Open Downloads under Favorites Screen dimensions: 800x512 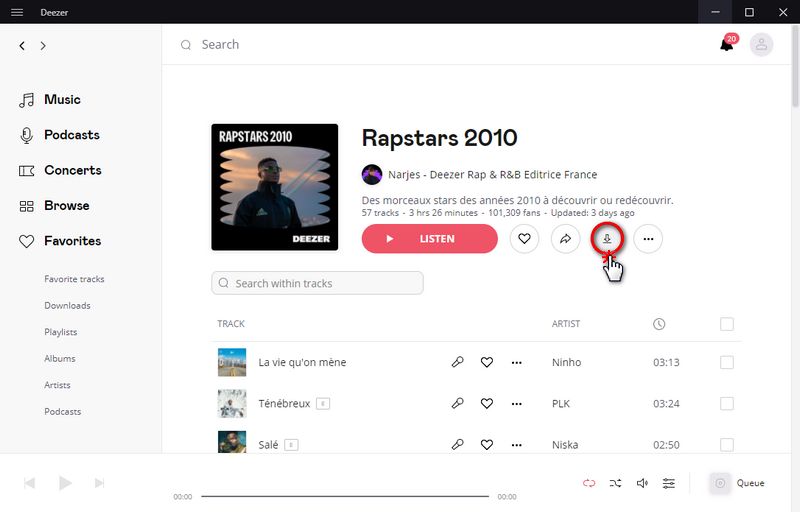[67, 305]
